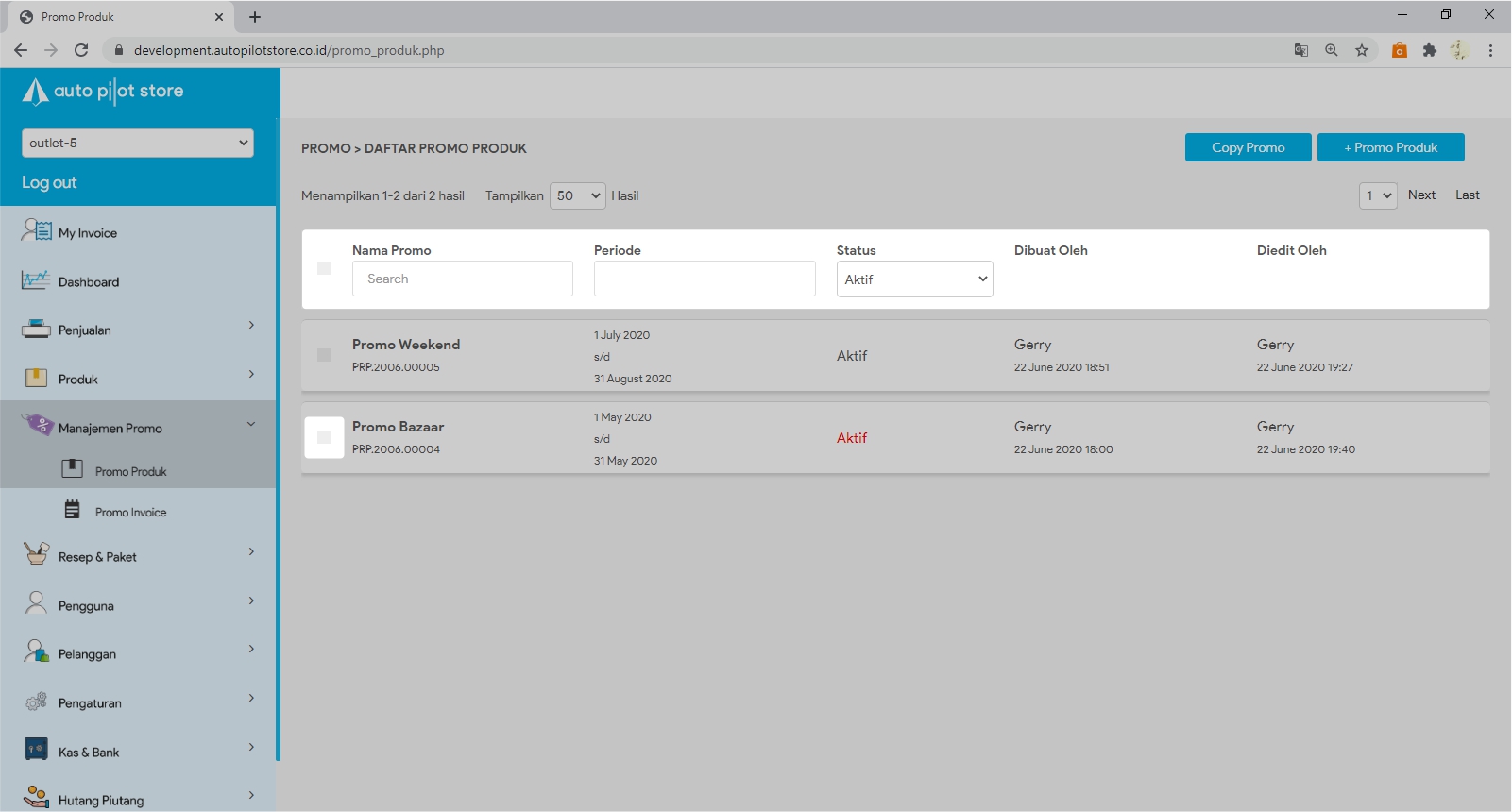This screenshot has height=812, width=1512.
Task: Click the + Promo Produk button
Action: 1390,147
